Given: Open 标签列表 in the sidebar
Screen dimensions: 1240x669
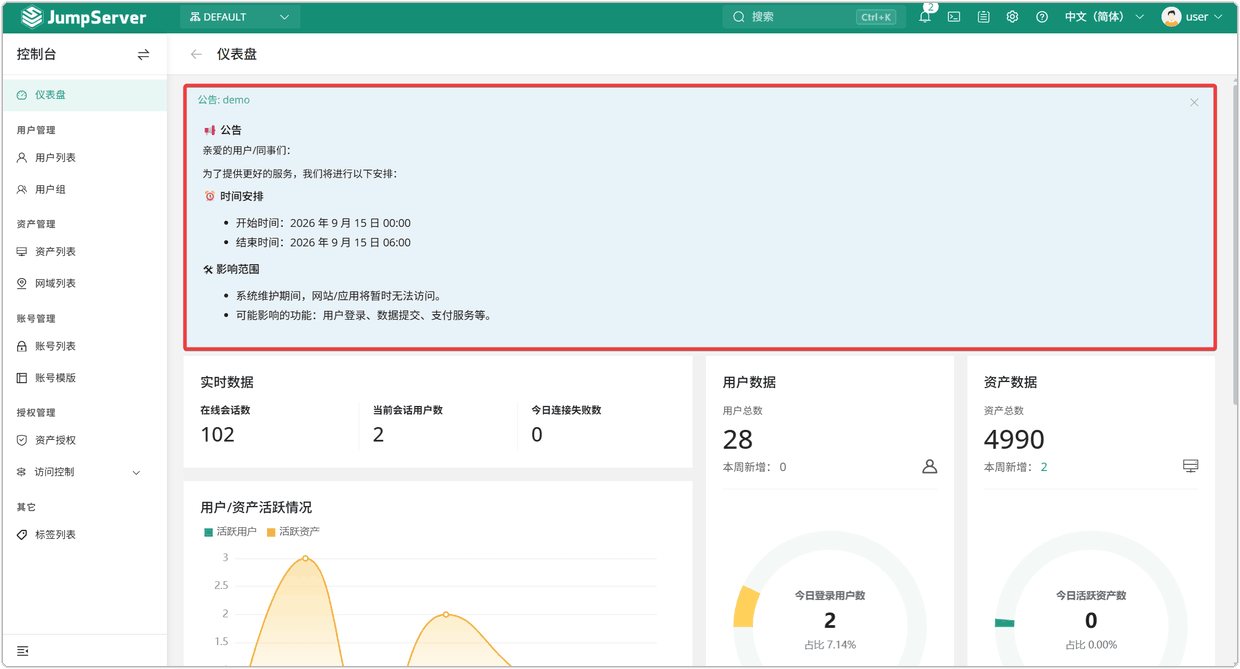Looking at the screenshot, I should point(84,535).
